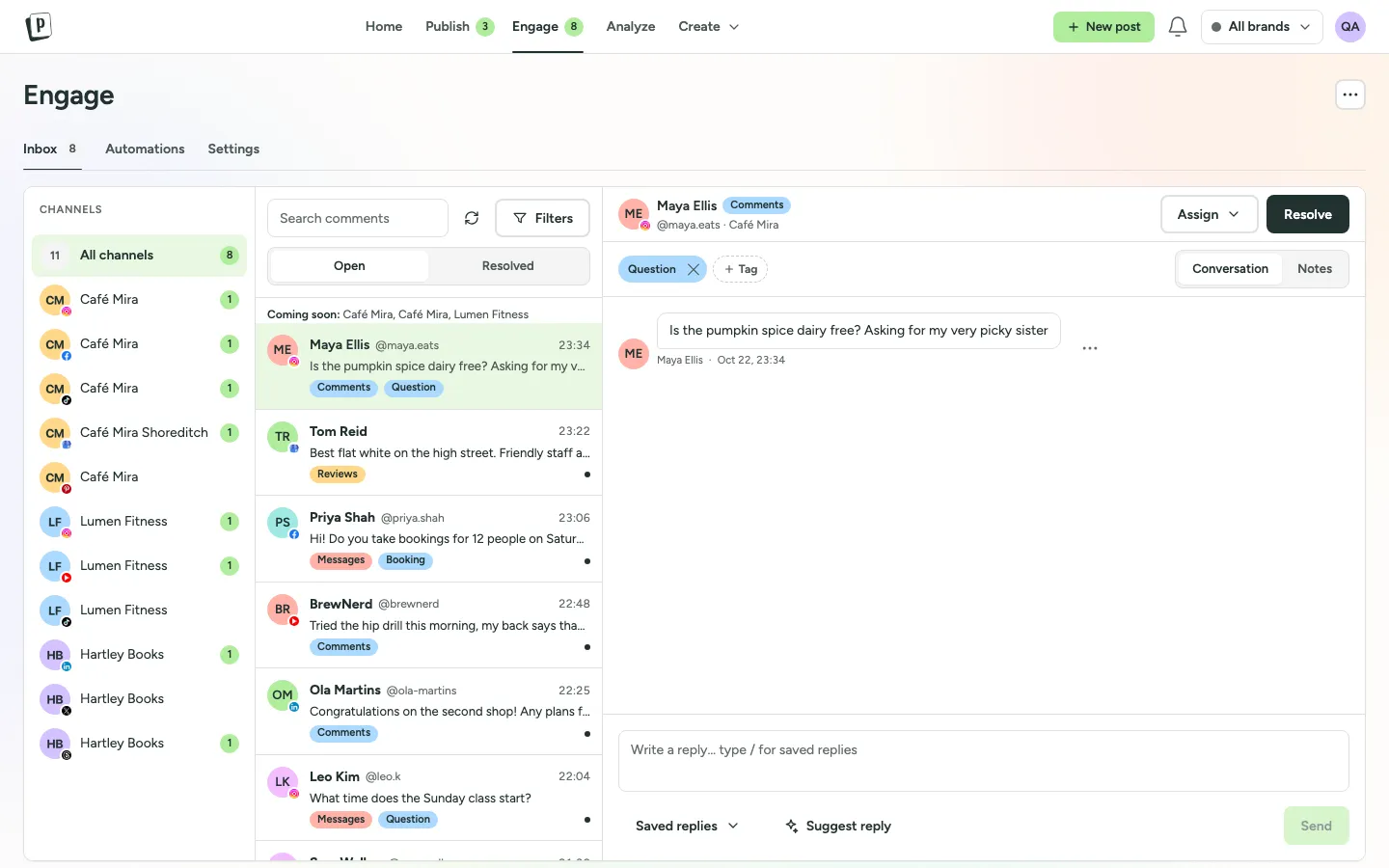
Task: Add a tag with the + Tag chip
Action: pyautogui.click(x=740, y=269)
